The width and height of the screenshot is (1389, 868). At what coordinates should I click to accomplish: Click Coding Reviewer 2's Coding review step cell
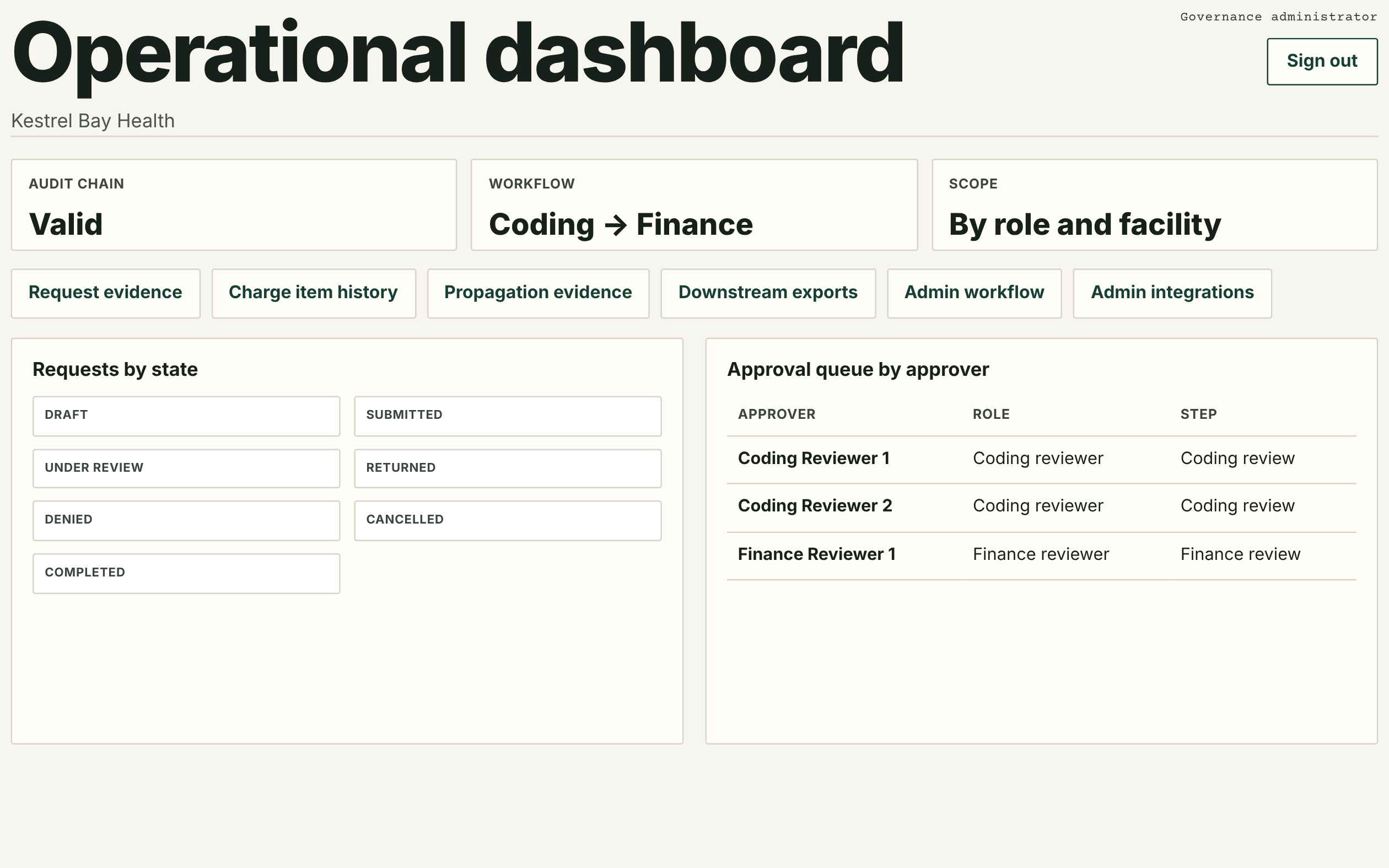[1237, 506]
